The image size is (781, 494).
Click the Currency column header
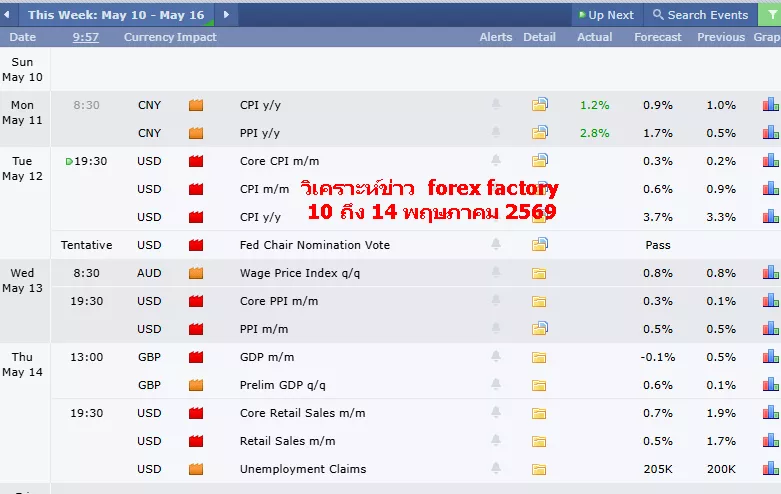click(148, 37)
